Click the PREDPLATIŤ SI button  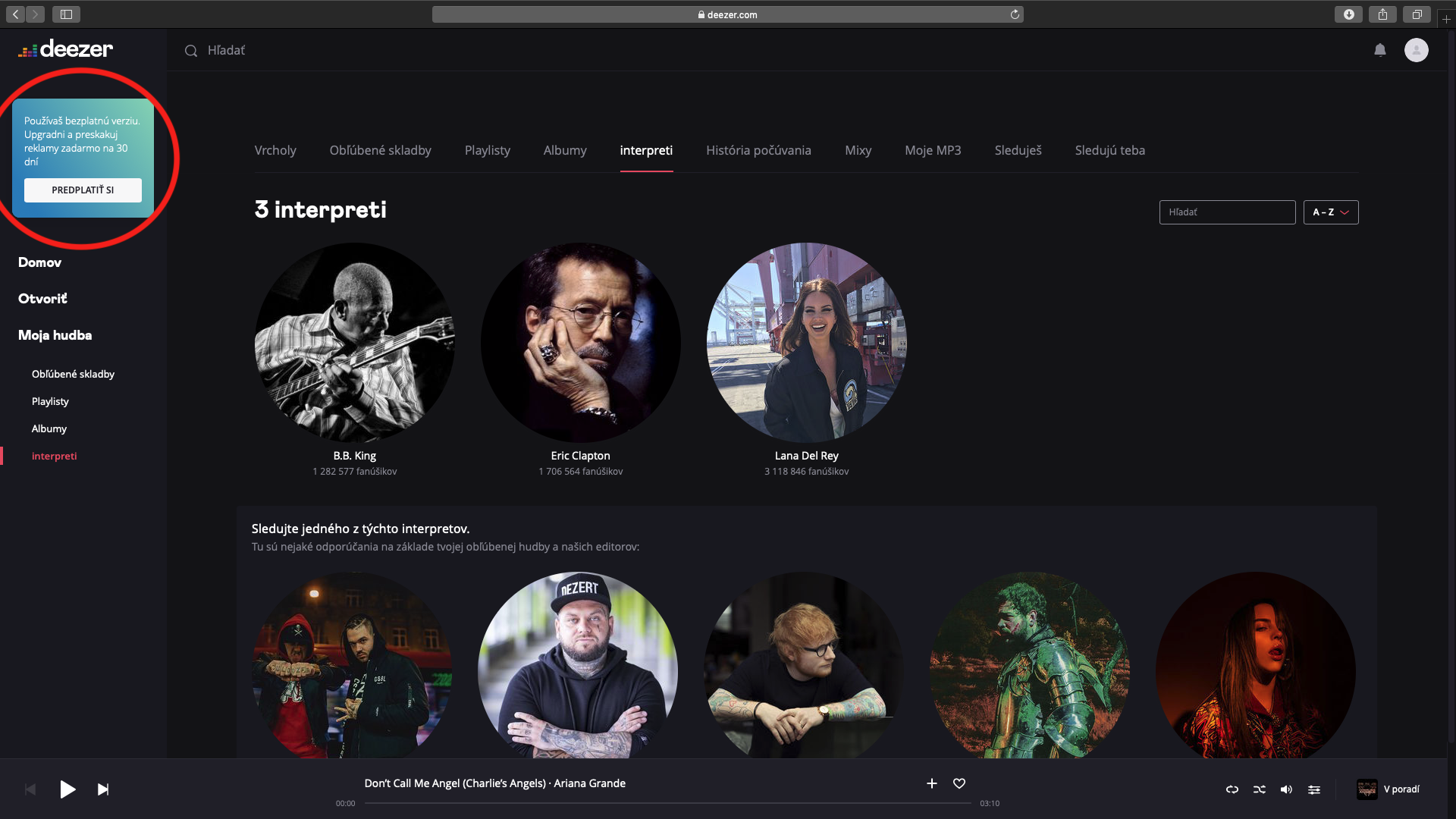click(83, 190)
